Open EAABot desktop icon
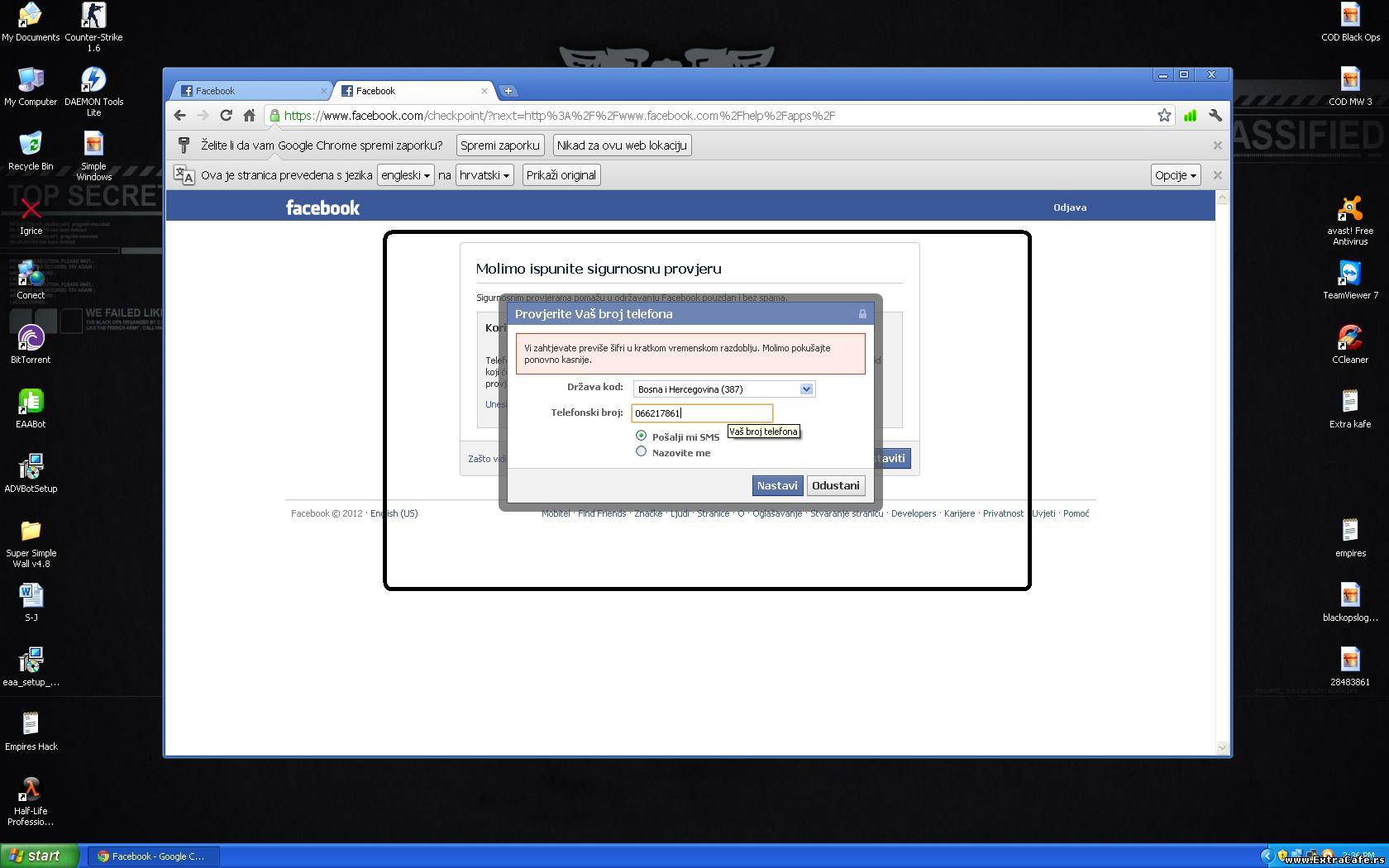This screenshot has height=868, width=1389. (x=31, y=409)
